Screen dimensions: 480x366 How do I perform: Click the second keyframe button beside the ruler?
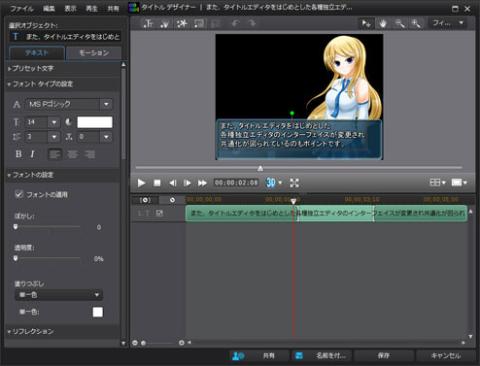(x=172, y=200)
